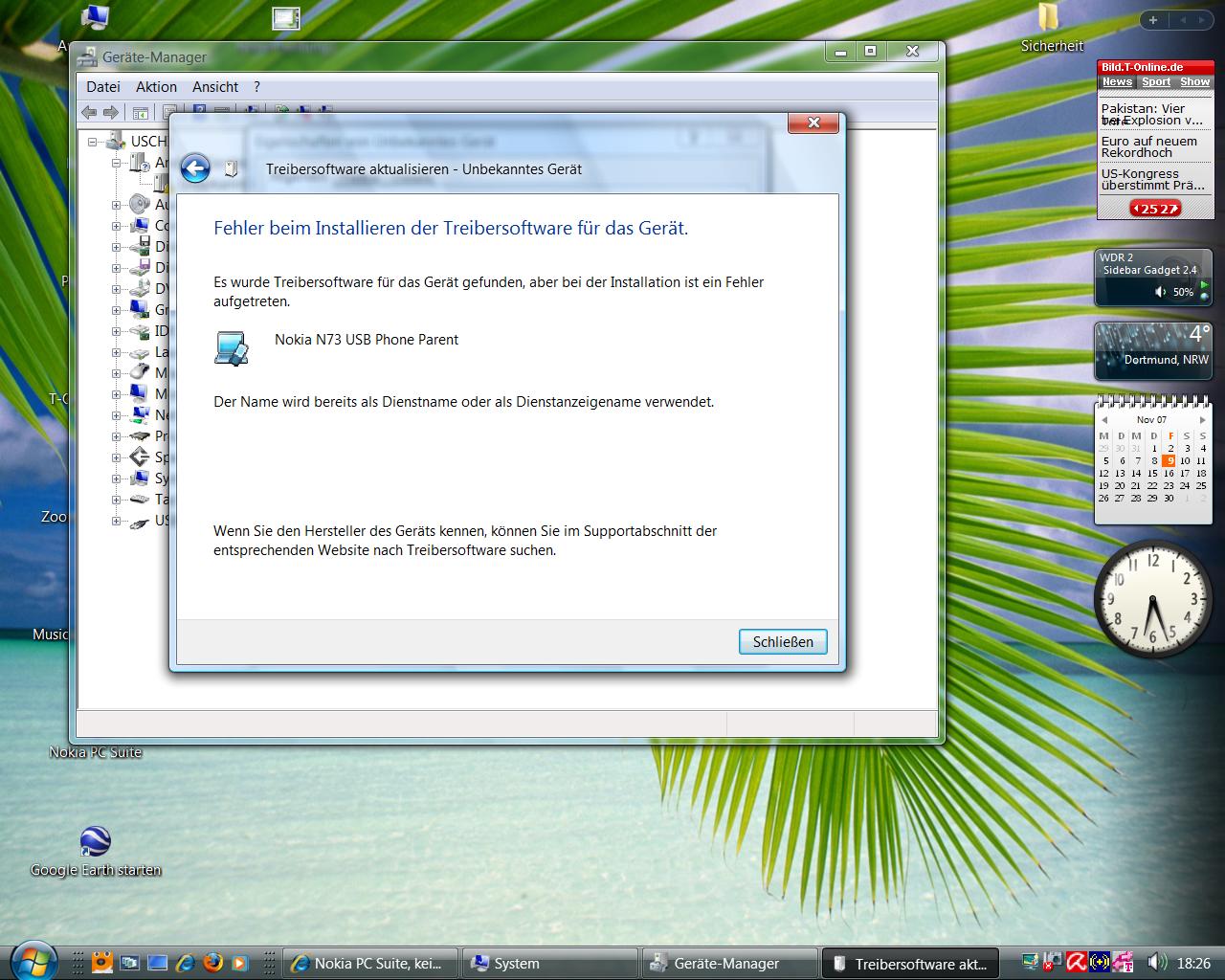Close the Treibersoftware aktualisieren dialog with the red X

(x=813, y=122)
